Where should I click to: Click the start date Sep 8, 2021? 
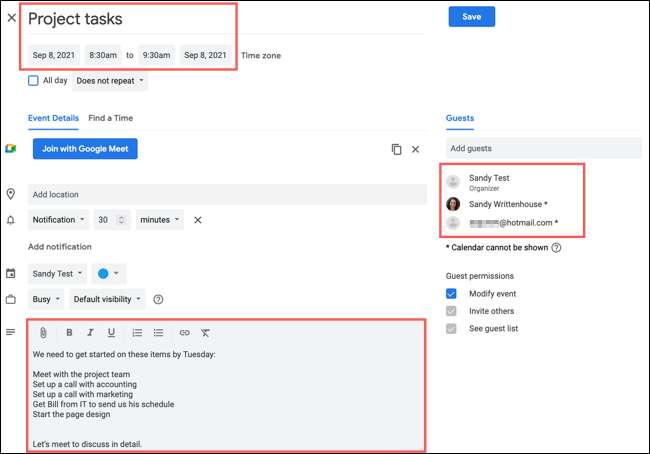[x=54, y=55]
